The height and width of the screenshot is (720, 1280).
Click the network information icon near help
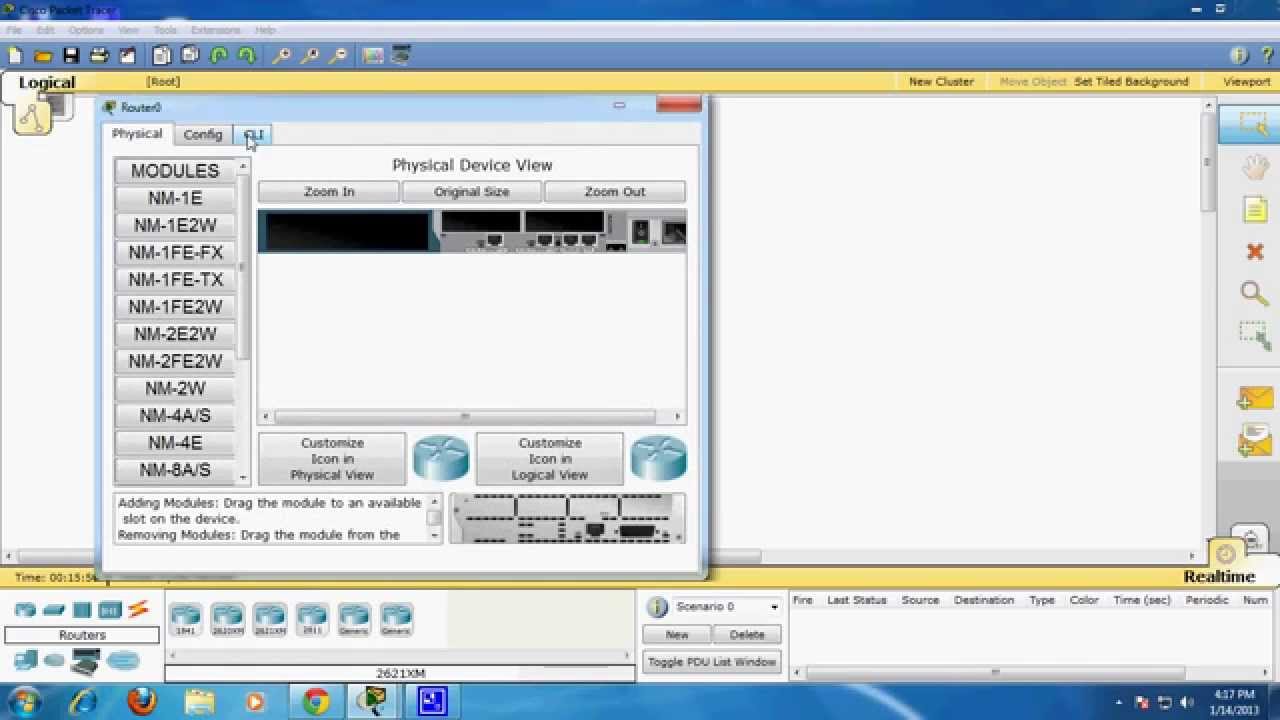click(x=1239, y=56)
